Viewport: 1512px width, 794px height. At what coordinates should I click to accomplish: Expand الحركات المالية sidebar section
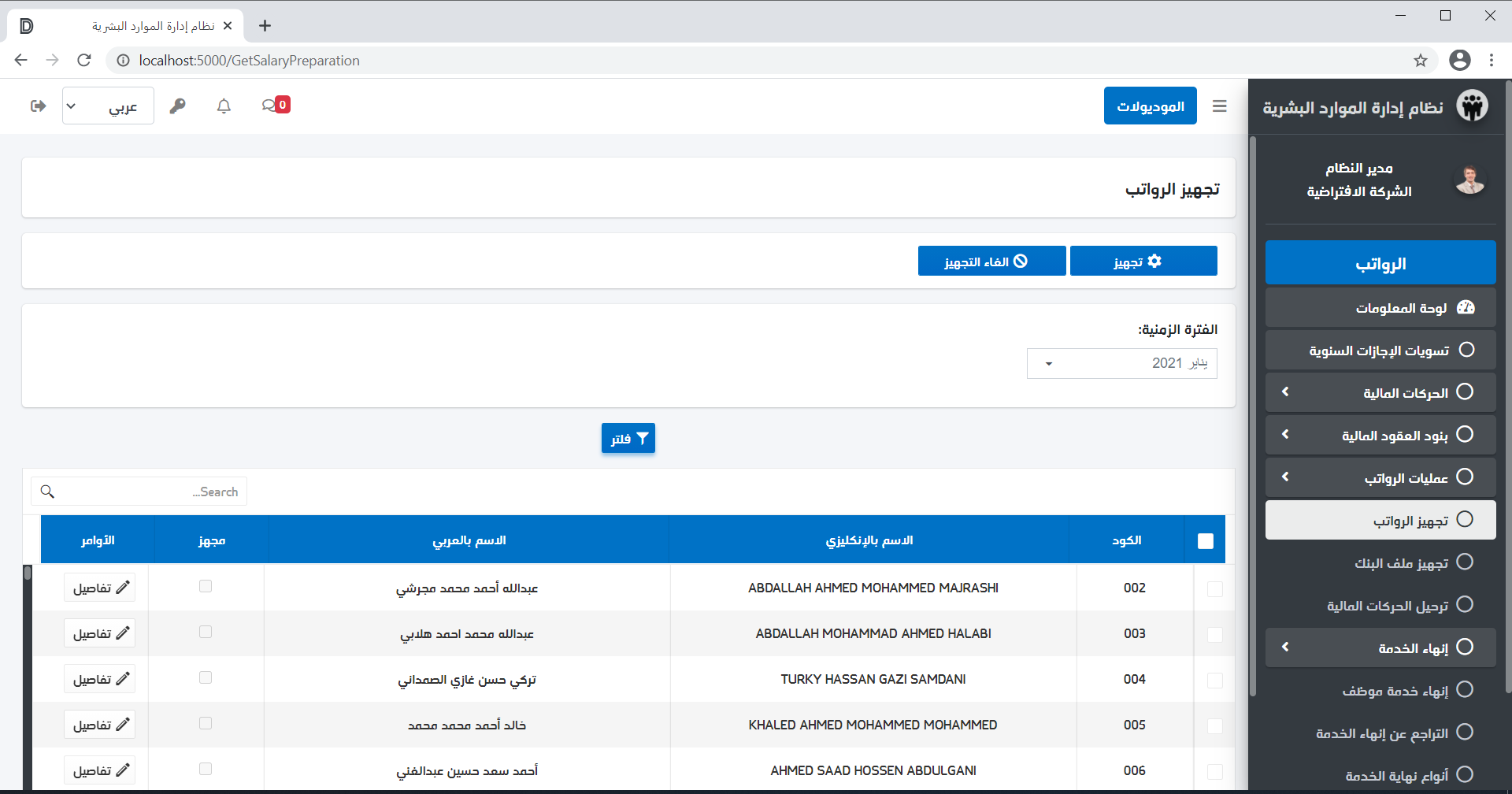1380,392
